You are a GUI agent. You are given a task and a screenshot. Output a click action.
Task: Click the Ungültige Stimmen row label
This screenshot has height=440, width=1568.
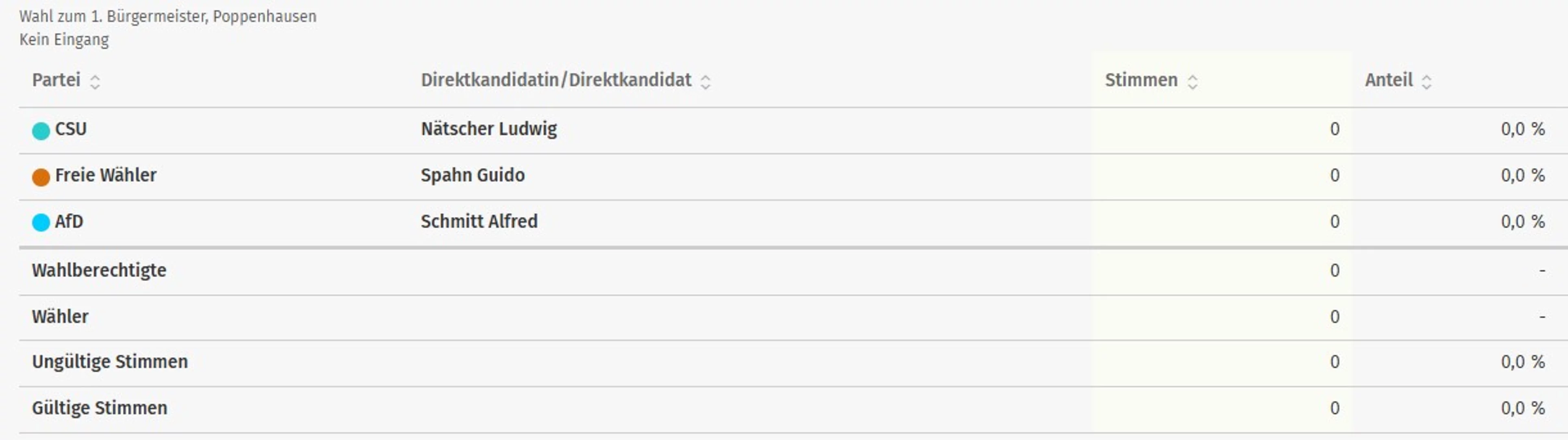109,361
